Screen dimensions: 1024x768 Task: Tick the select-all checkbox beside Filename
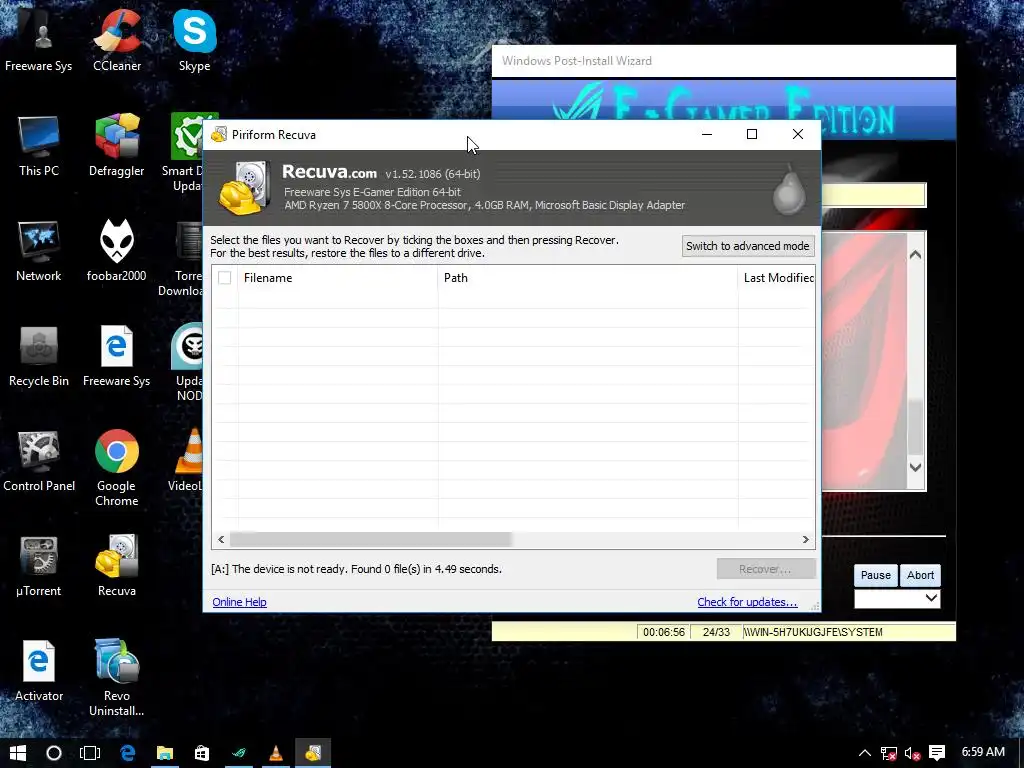click(225, 278)
